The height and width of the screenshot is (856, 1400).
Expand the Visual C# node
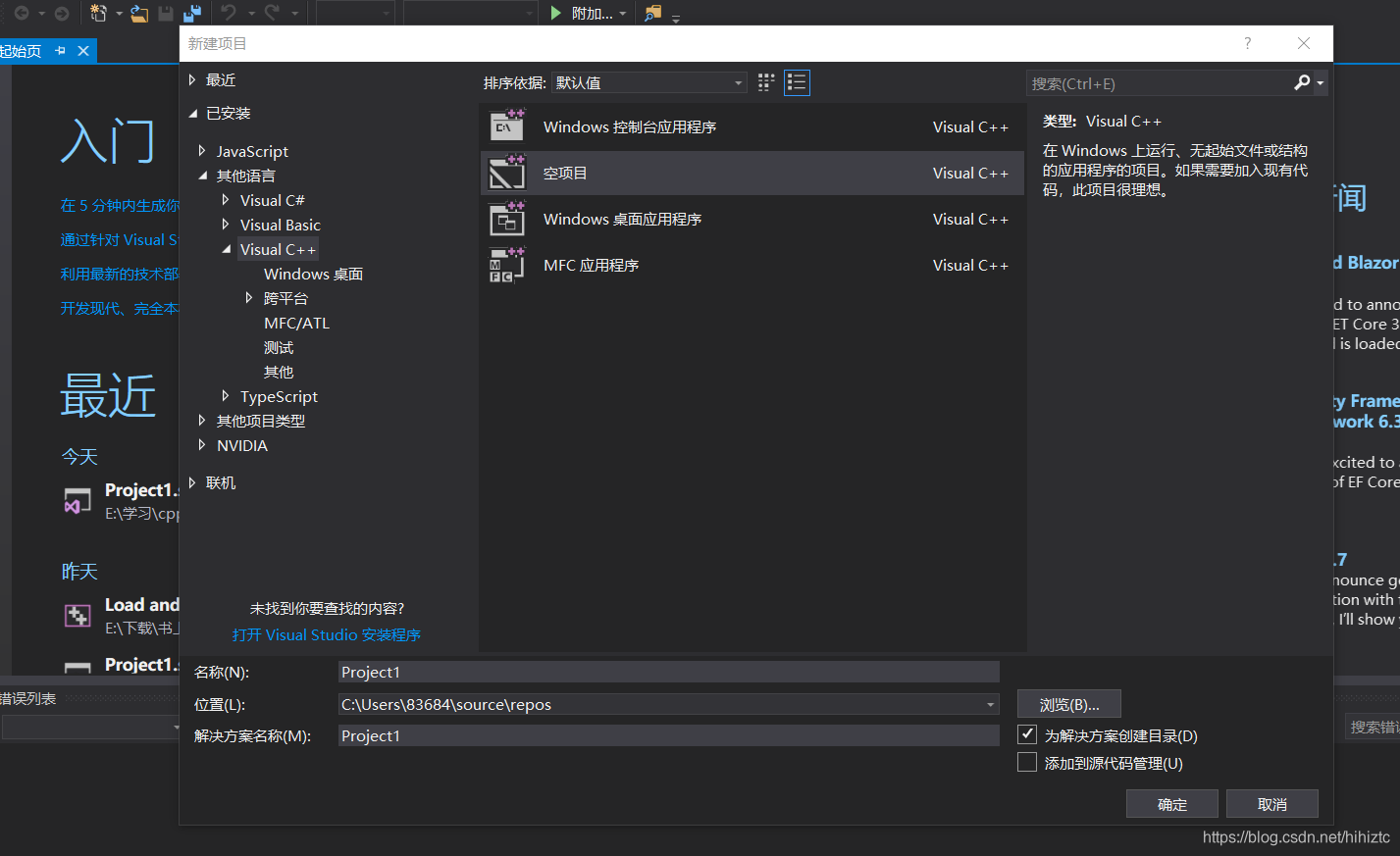click(226, 199)
